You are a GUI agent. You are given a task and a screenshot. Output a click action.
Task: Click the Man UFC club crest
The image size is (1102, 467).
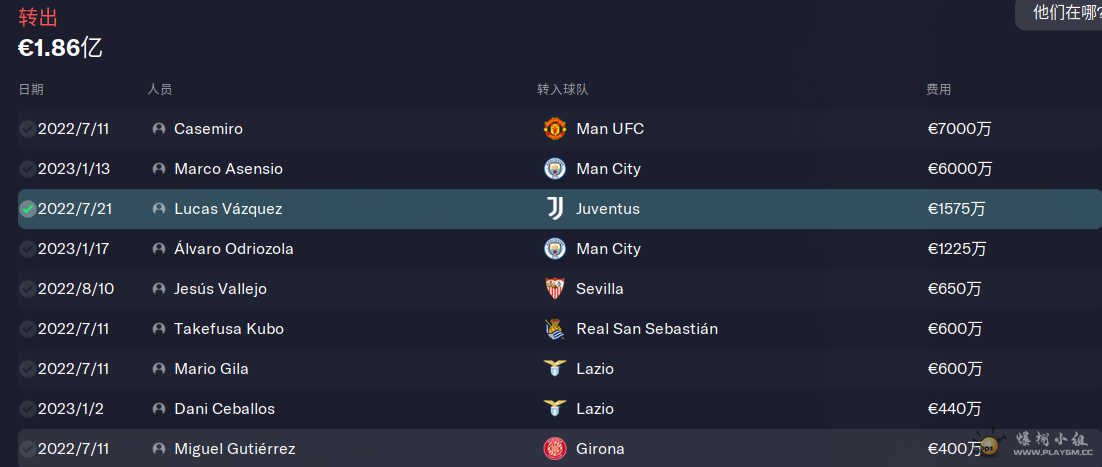tap(555, 129)
